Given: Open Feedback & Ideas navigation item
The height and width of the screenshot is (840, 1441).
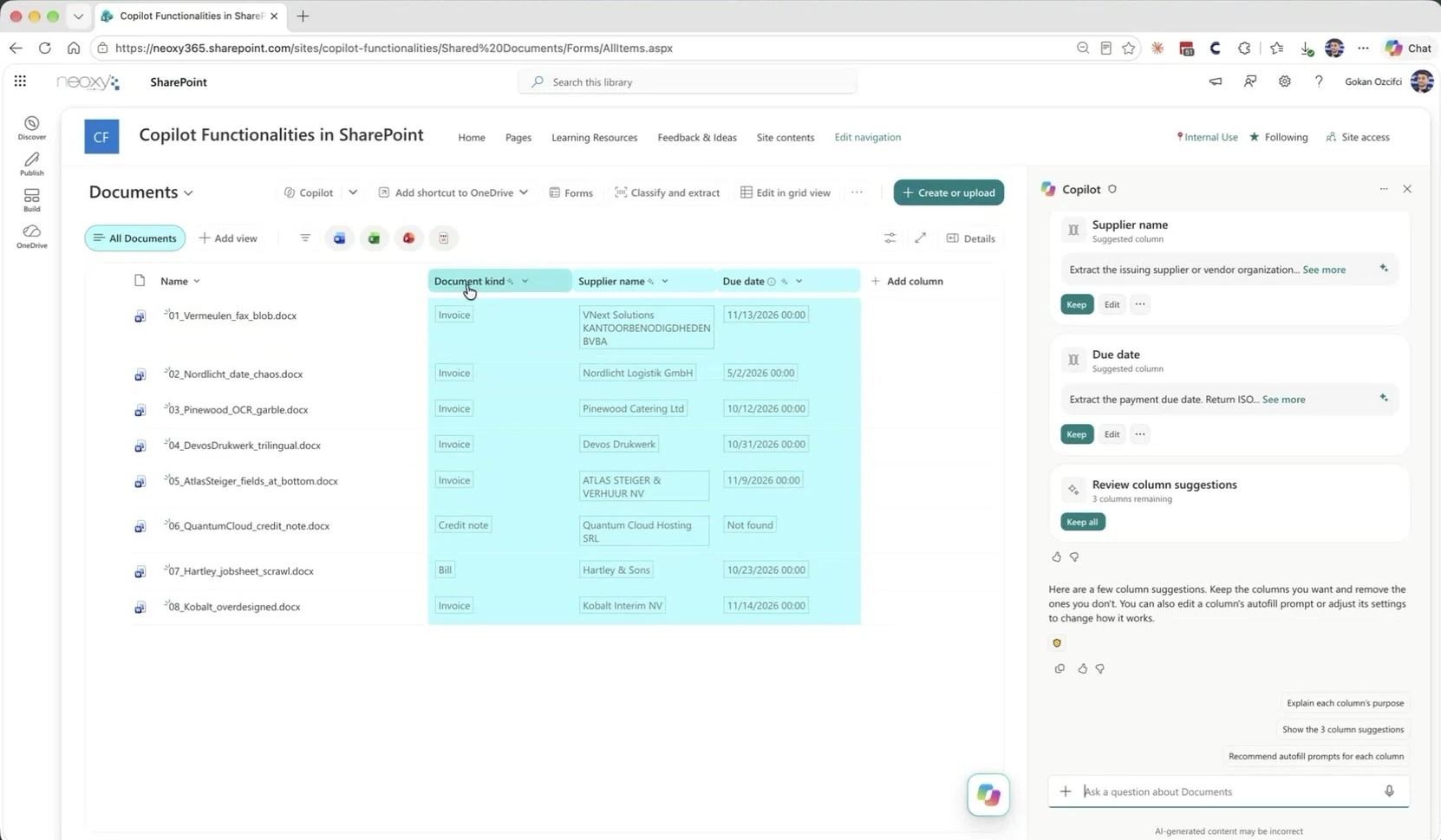Looking at the screenshot, I should coord(697,138).
